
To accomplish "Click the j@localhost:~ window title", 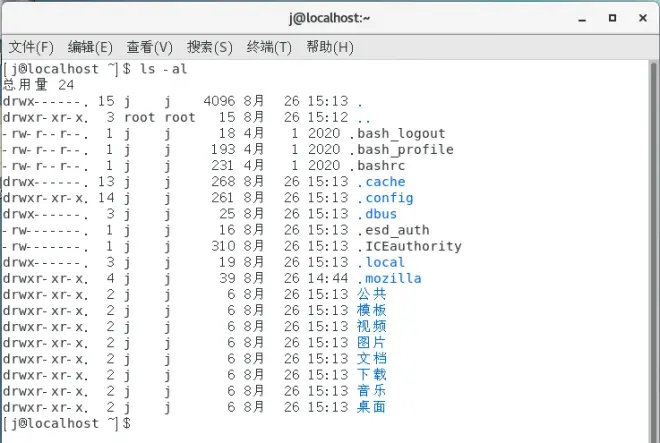I will click(x=330, y=18).
